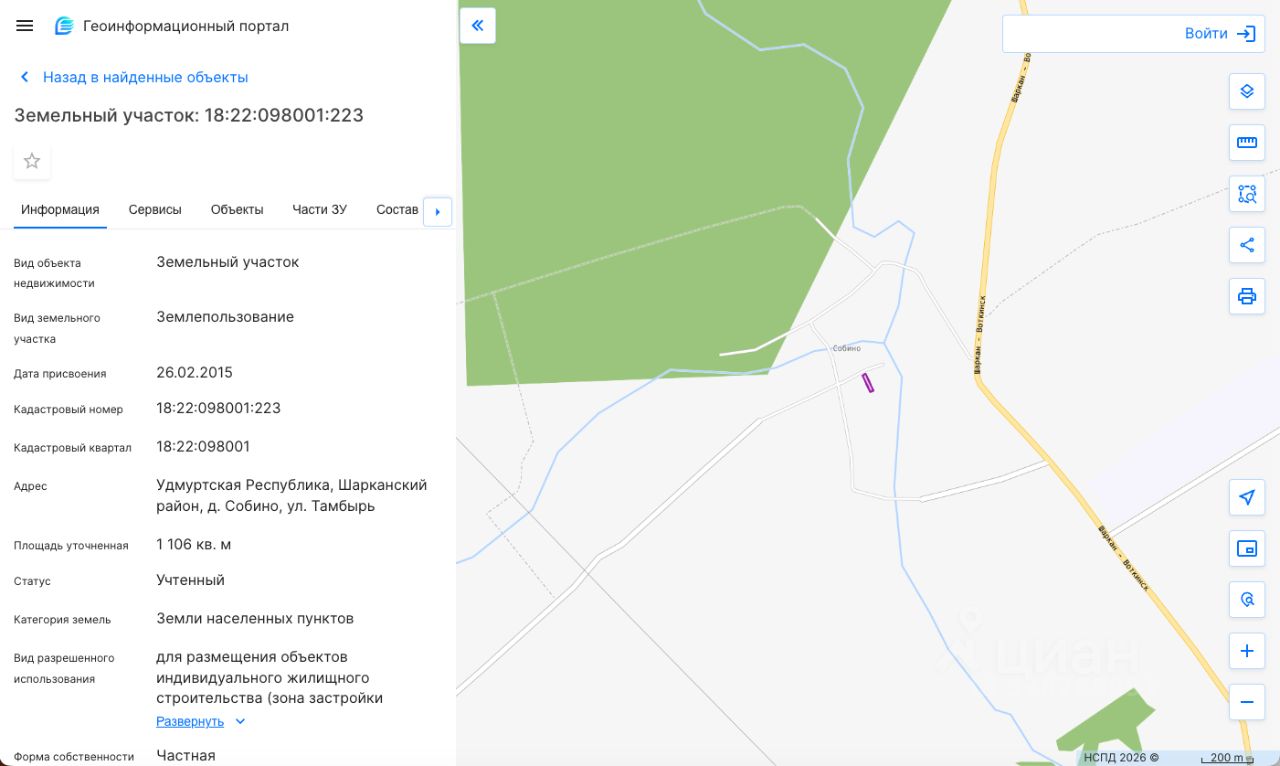Screen dimensions: 1280x766
Task: Collapse the left information panel
Action: point(478,26)
